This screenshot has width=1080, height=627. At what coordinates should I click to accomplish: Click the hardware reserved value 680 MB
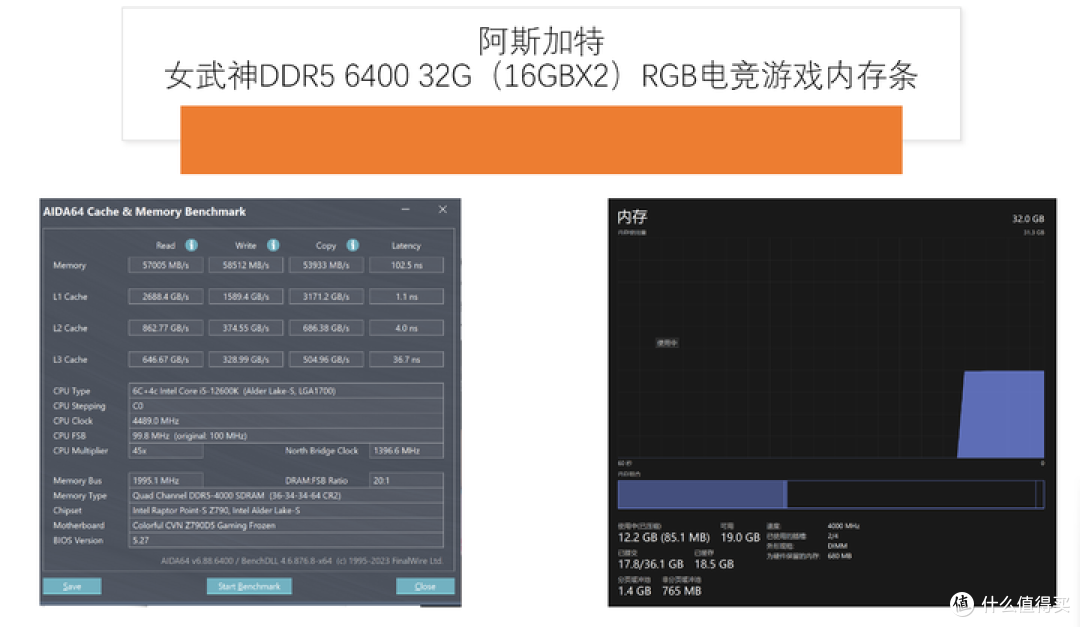click(x=840, y=556)
